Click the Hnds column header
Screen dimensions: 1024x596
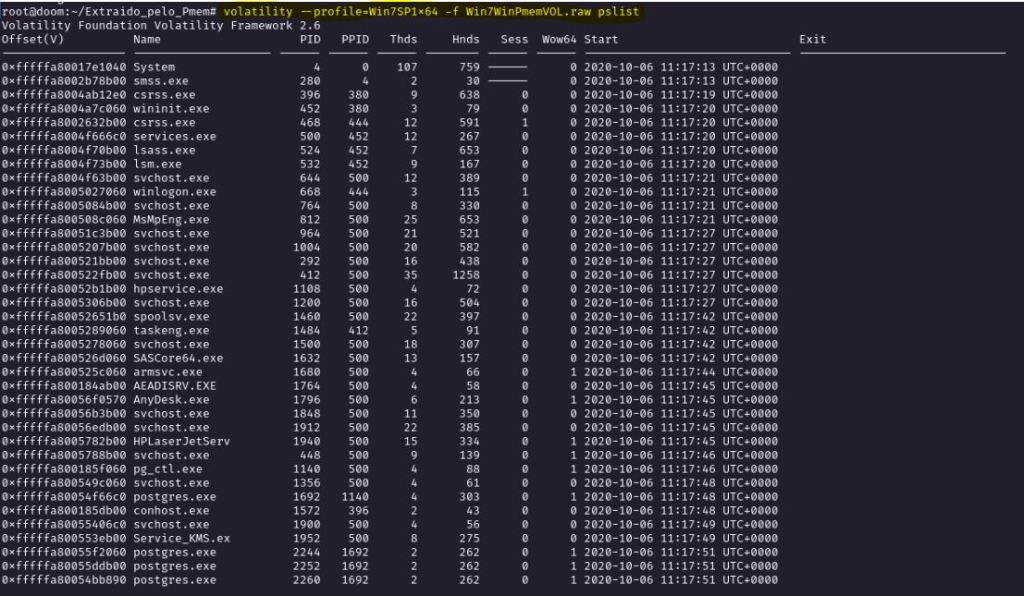pyautogui.click(x=466, y=40)
